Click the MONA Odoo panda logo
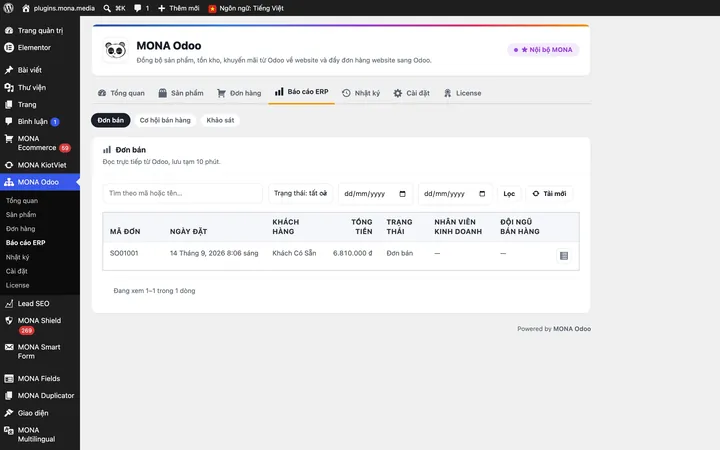 [x=115, y=50]
